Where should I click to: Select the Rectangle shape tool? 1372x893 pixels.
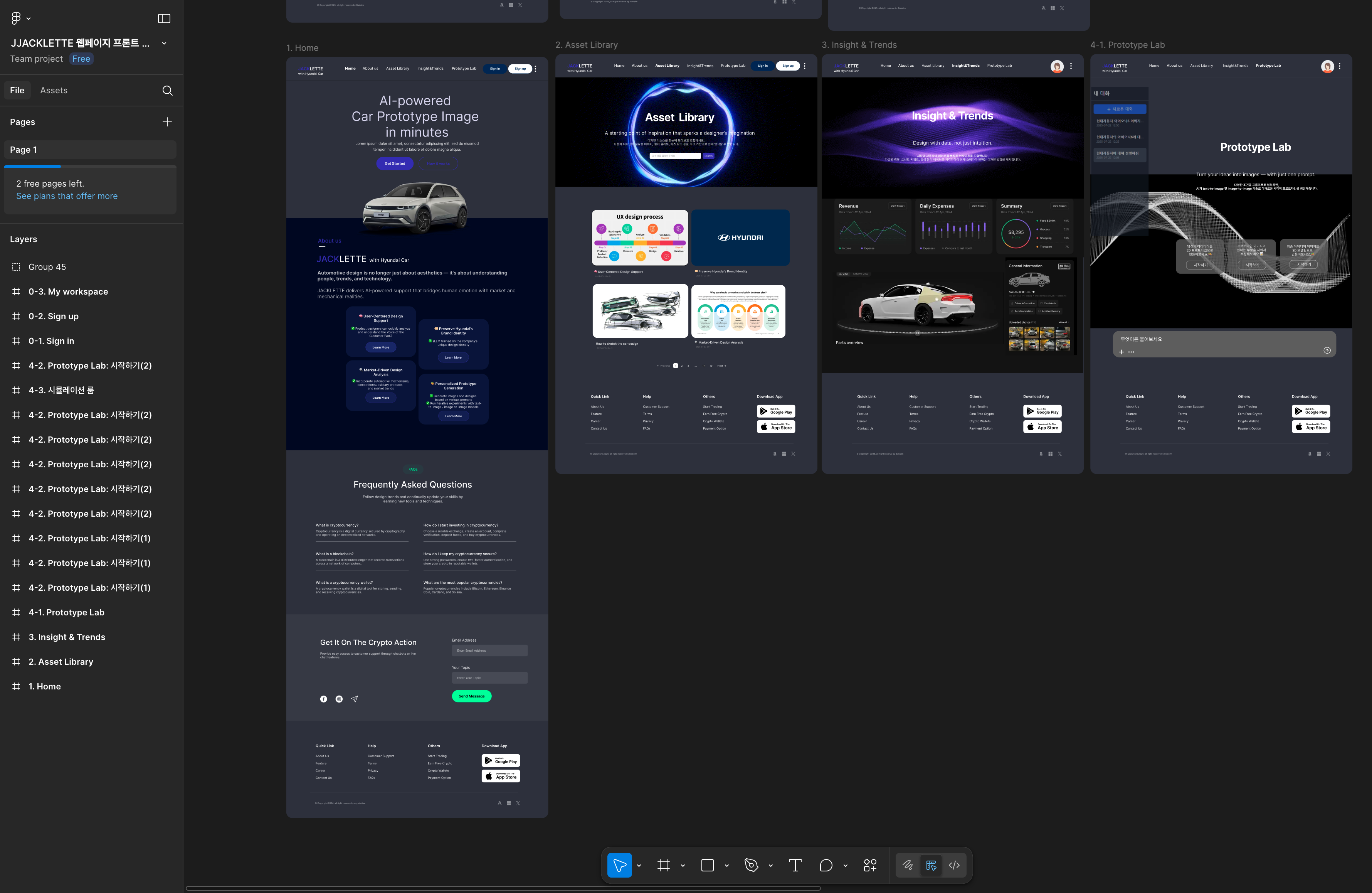(707, 865)
